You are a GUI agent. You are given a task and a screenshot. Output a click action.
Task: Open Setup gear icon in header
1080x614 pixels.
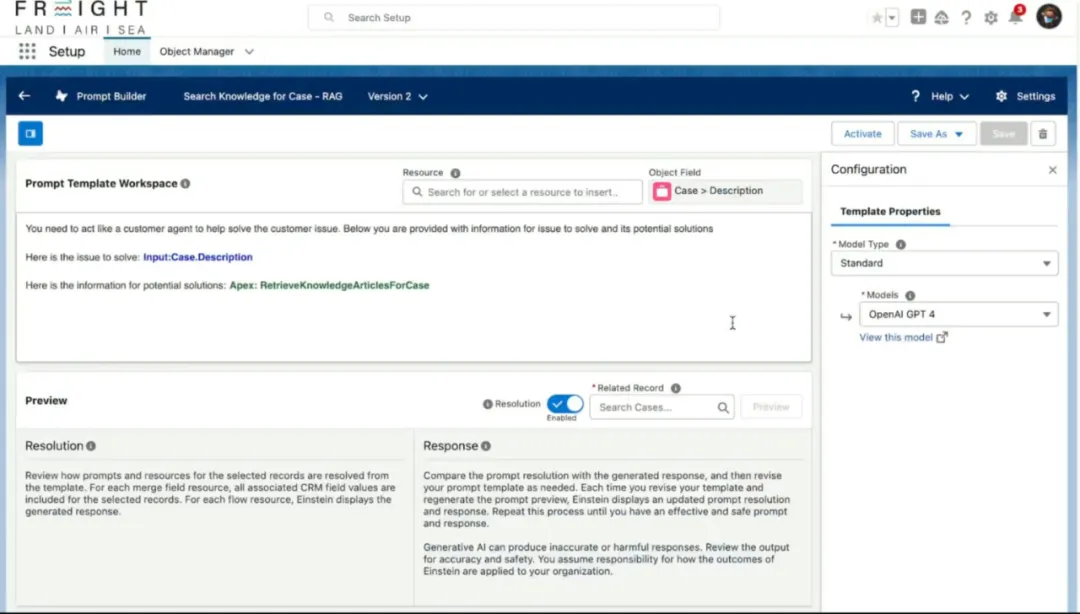(x=989, y=17)
